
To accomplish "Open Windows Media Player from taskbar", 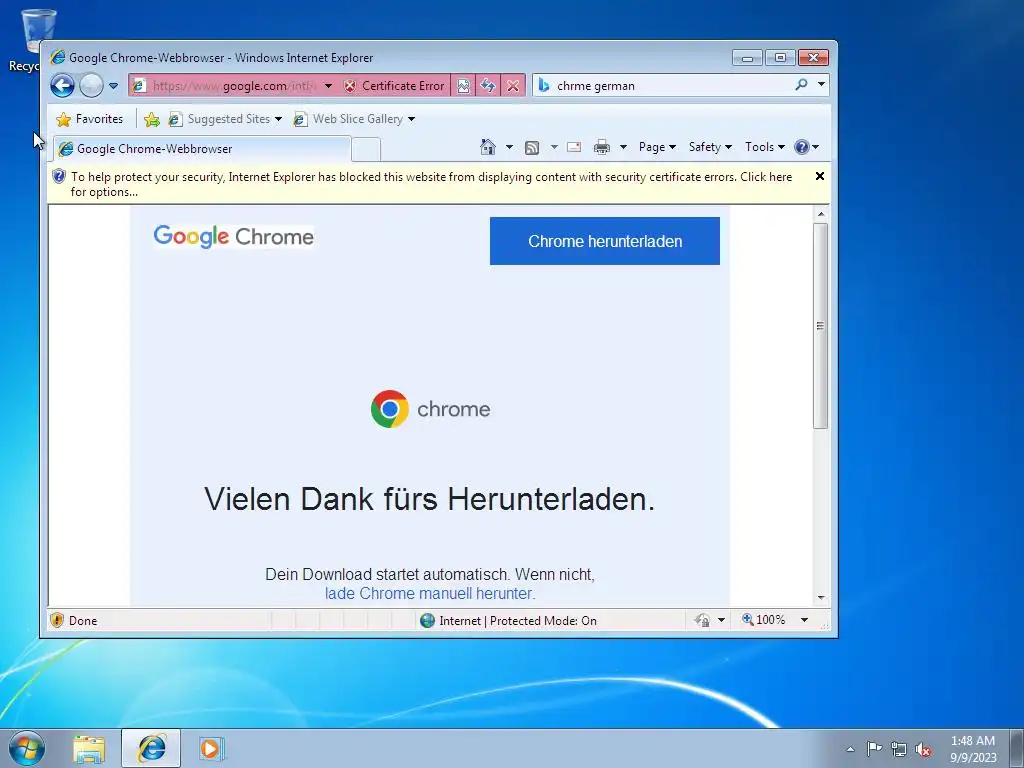I will 212,749.
